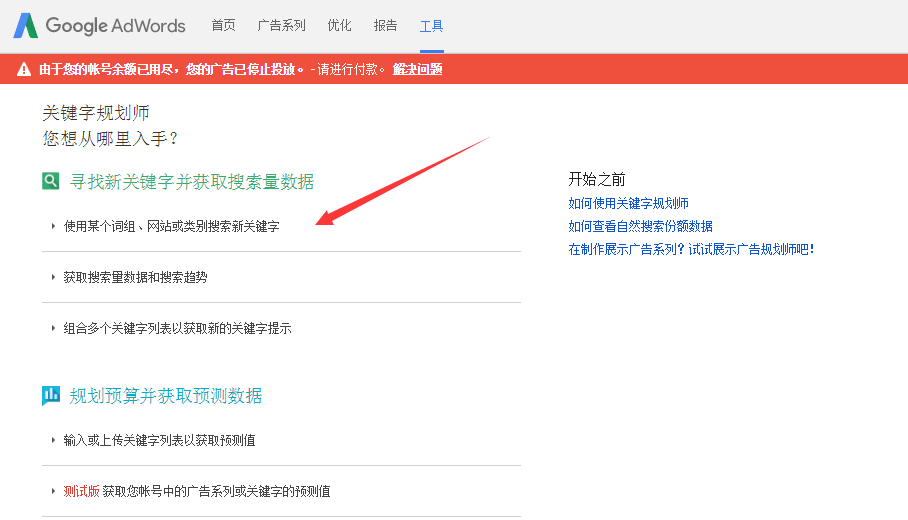Select the 工具 tab
The image size is (908, 520).
[x=431, y=26]
